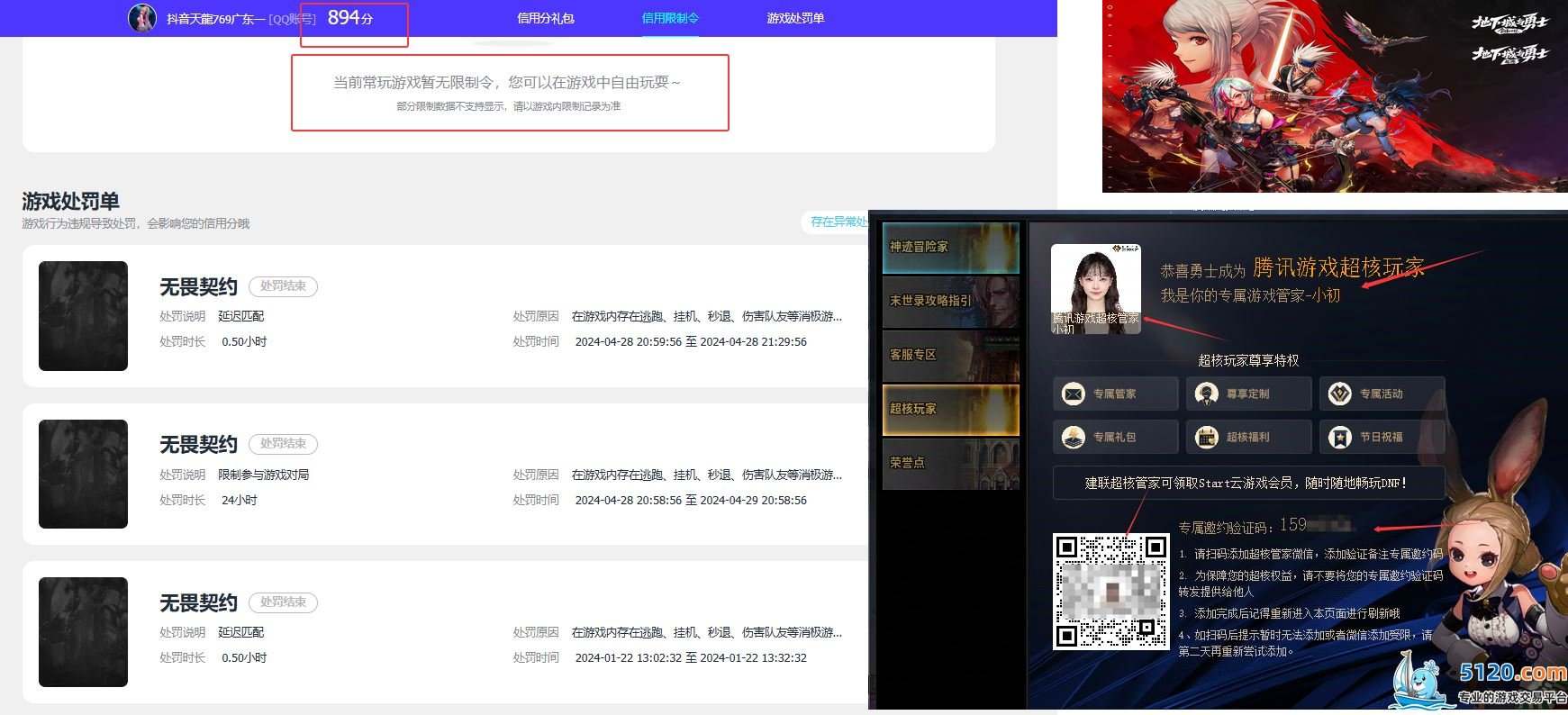Click the 腾讯游戏超核玩家 title text
1568x715 pixels.
[1338, 267]
